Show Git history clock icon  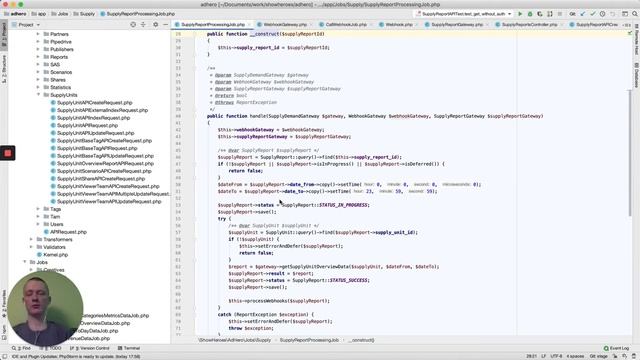point(602,14)
